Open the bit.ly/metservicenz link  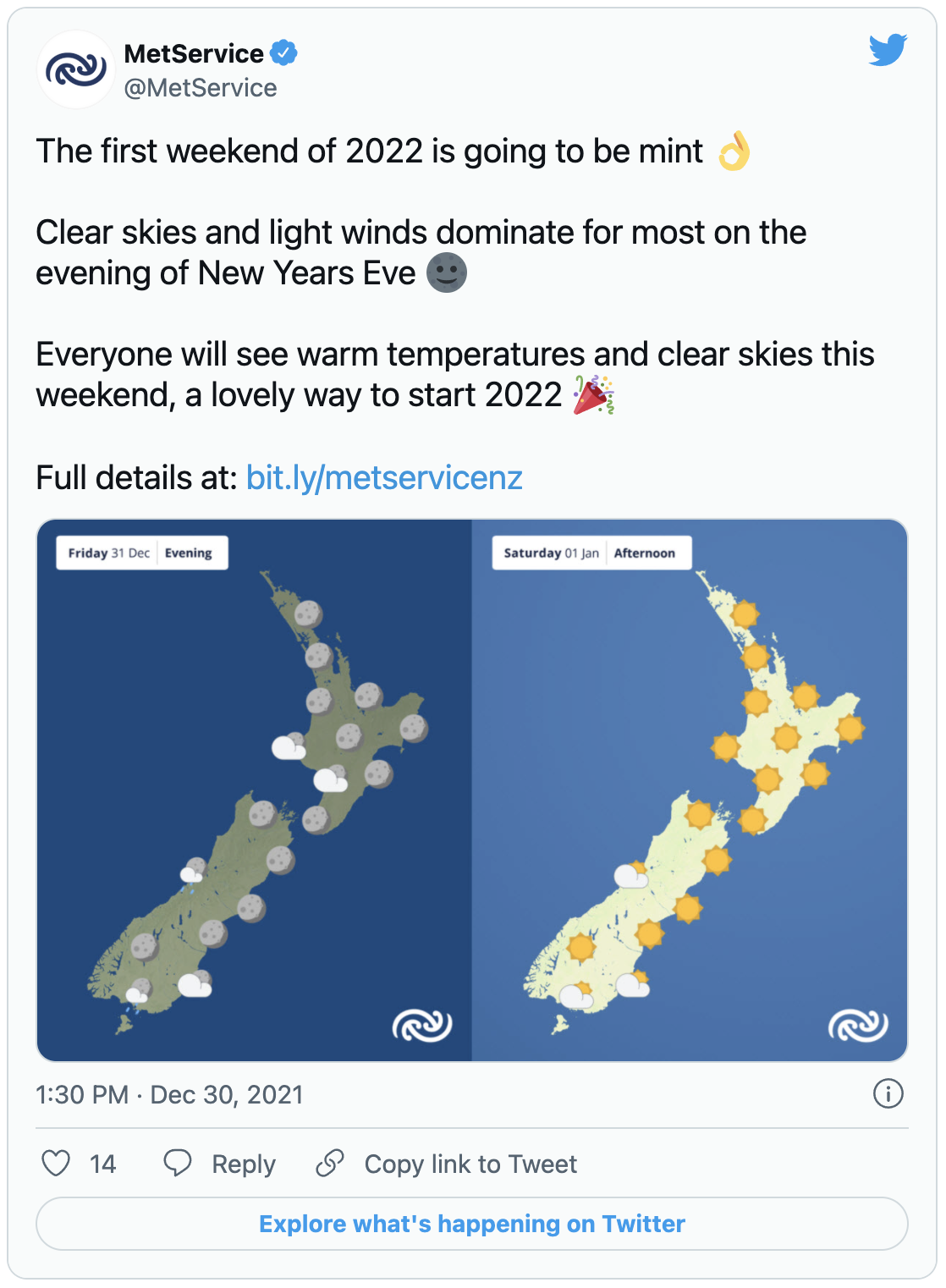(384, 478)
